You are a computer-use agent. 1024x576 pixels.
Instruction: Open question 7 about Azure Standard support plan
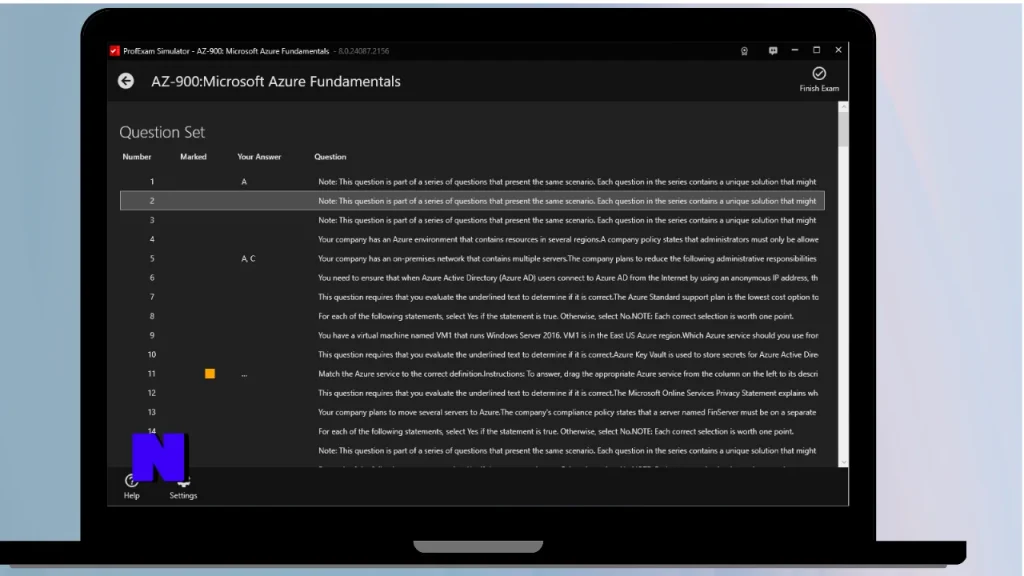(472, 296)
